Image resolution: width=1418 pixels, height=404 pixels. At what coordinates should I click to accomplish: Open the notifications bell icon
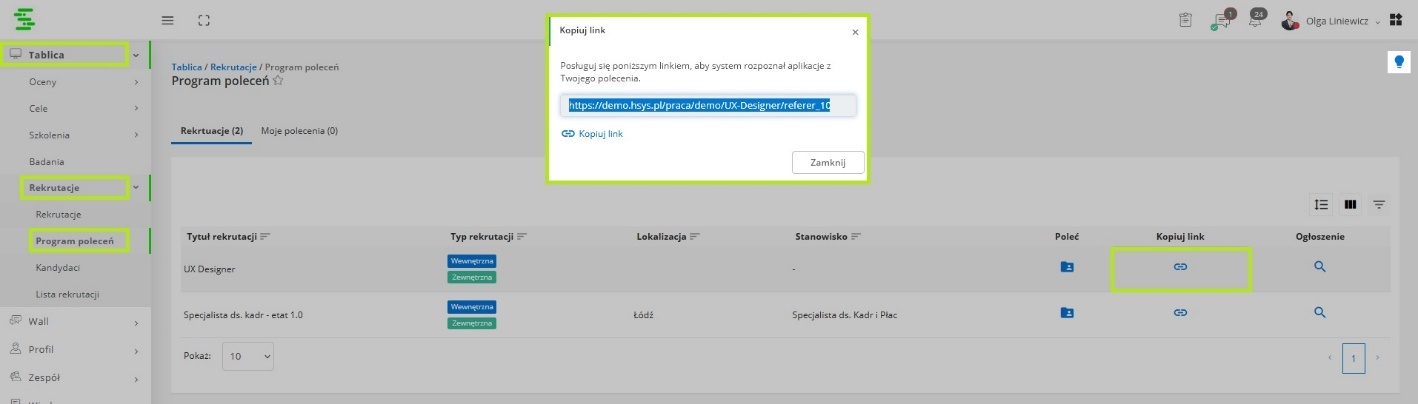1256,21
